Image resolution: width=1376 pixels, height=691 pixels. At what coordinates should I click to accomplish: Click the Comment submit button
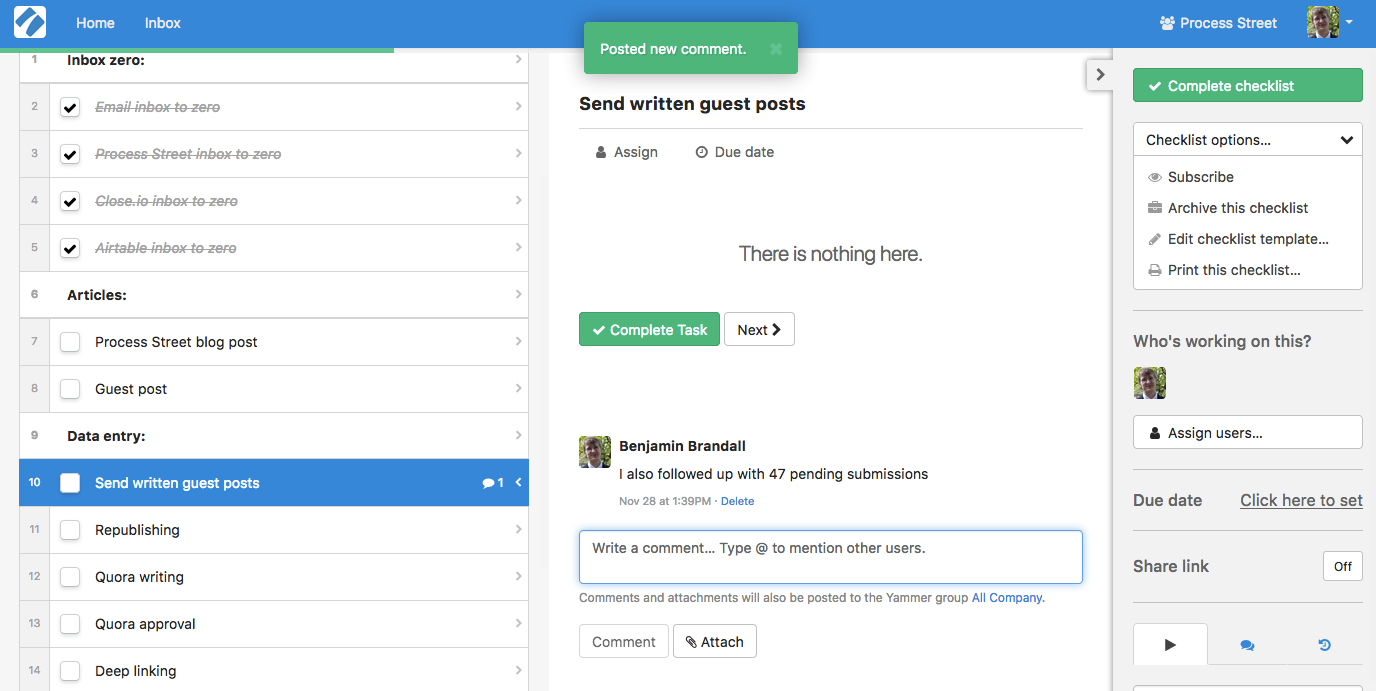coord(624,642)
